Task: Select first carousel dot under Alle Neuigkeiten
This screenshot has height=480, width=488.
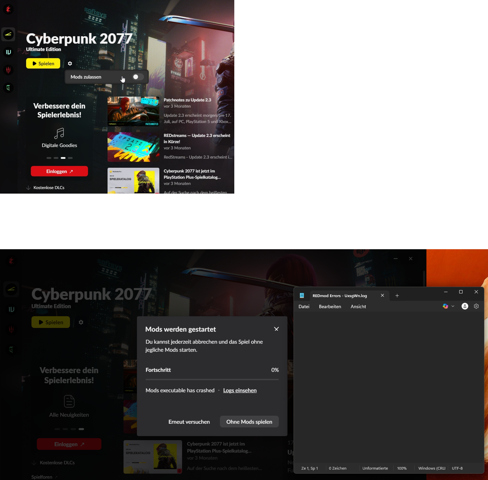Action: pos(57,429)
